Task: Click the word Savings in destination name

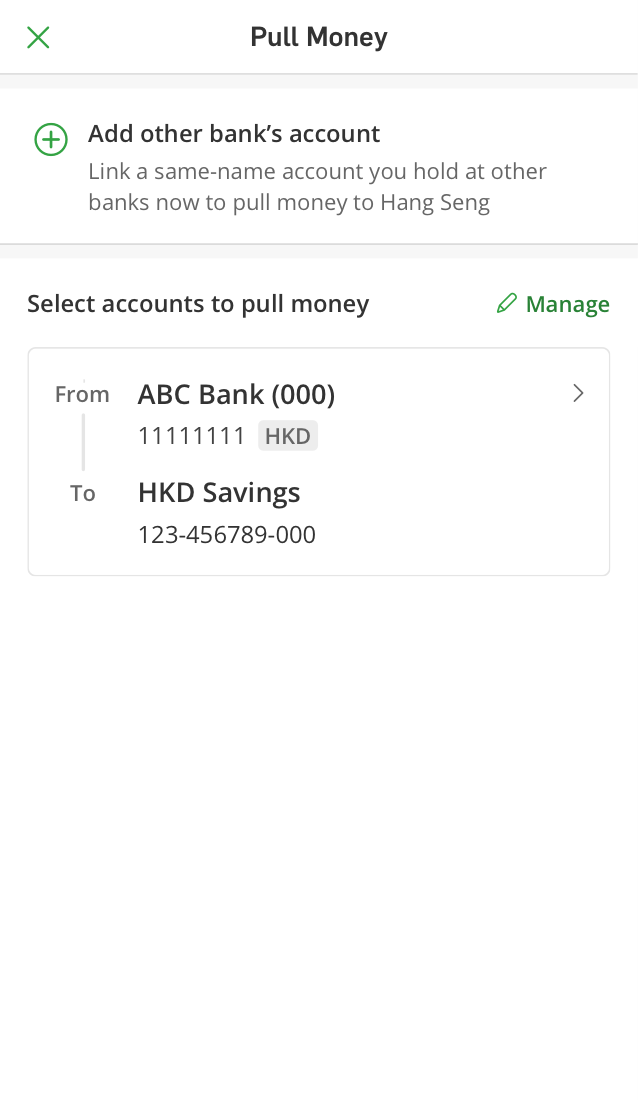Action: [x=254, y=493]
